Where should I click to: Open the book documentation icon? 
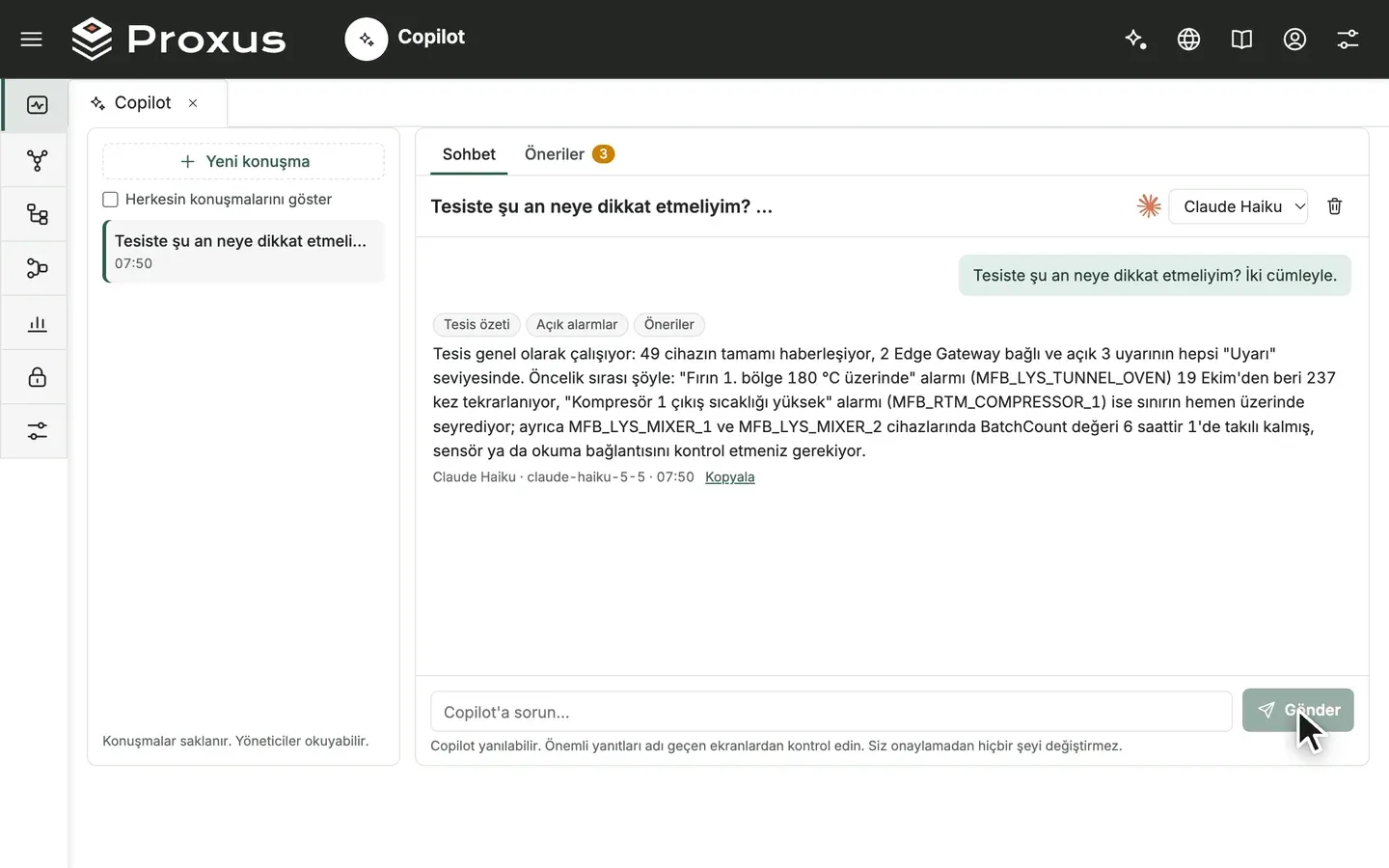1241,39
